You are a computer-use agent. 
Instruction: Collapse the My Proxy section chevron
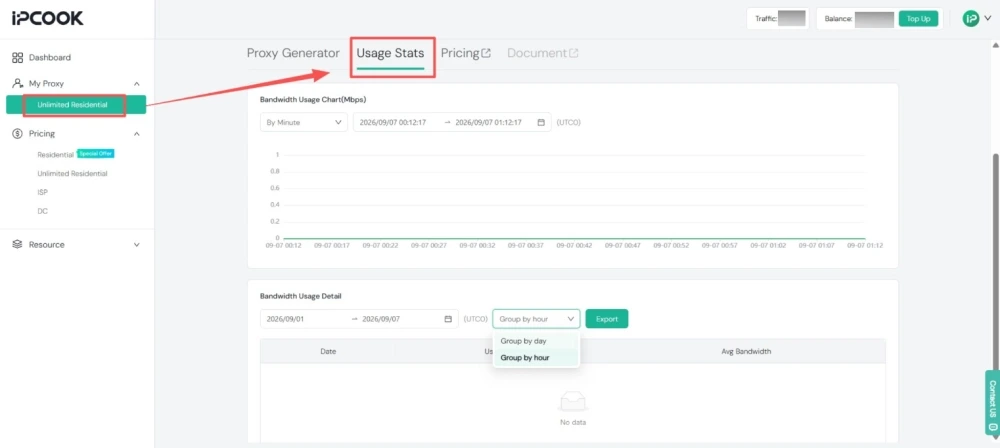click(x=136, y=84)
